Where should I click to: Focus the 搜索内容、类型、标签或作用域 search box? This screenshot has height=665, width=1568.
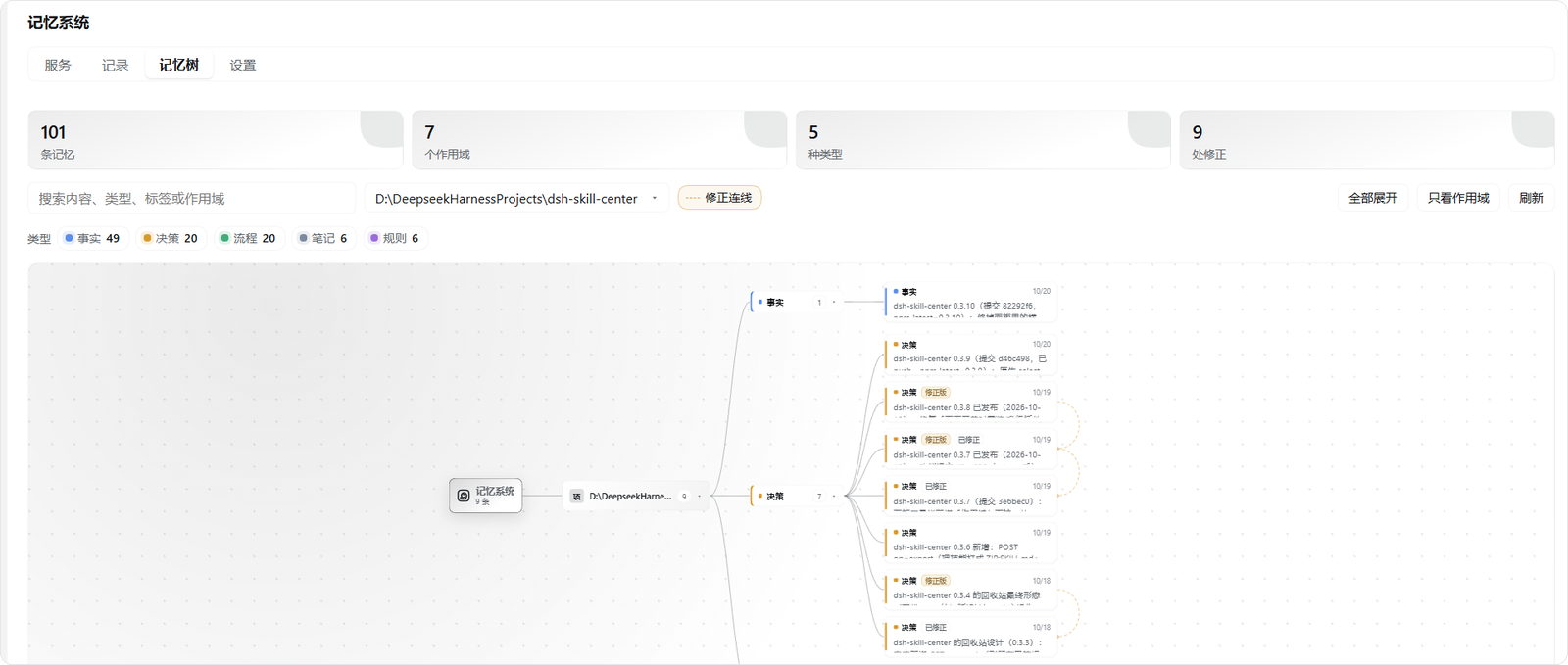[192, 198]
